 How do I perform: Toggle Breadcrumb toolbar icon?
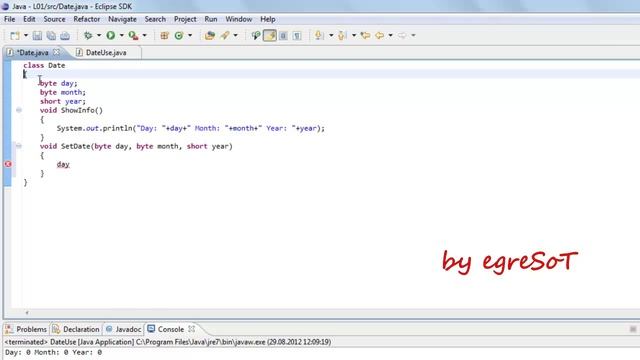(256, 36)
